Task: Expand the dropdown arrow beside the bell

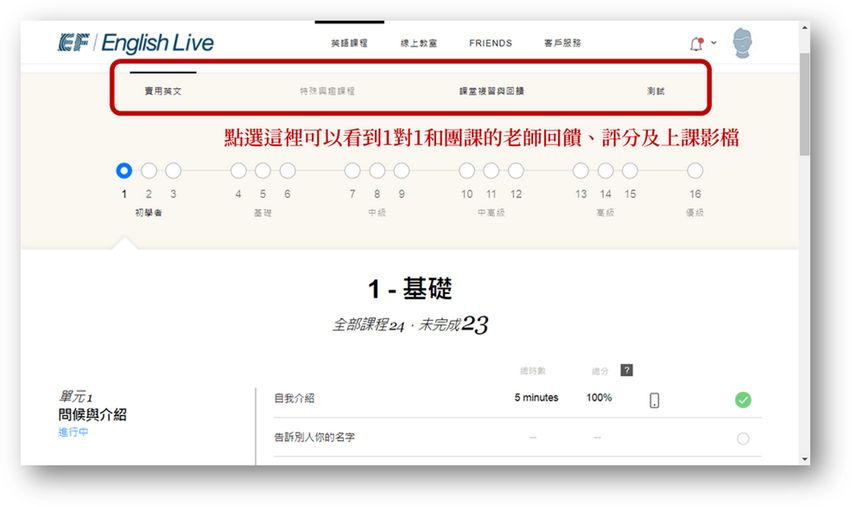Action: tap(714, 43)
